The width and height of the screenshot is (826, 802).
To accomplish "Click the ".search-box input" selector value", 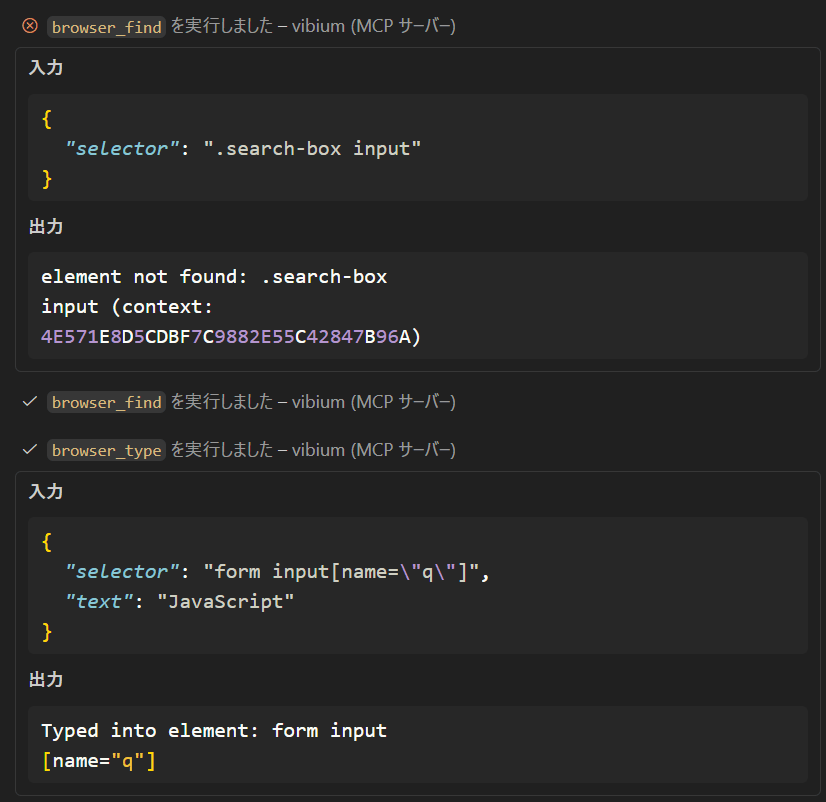I will [x=312, y=148].
